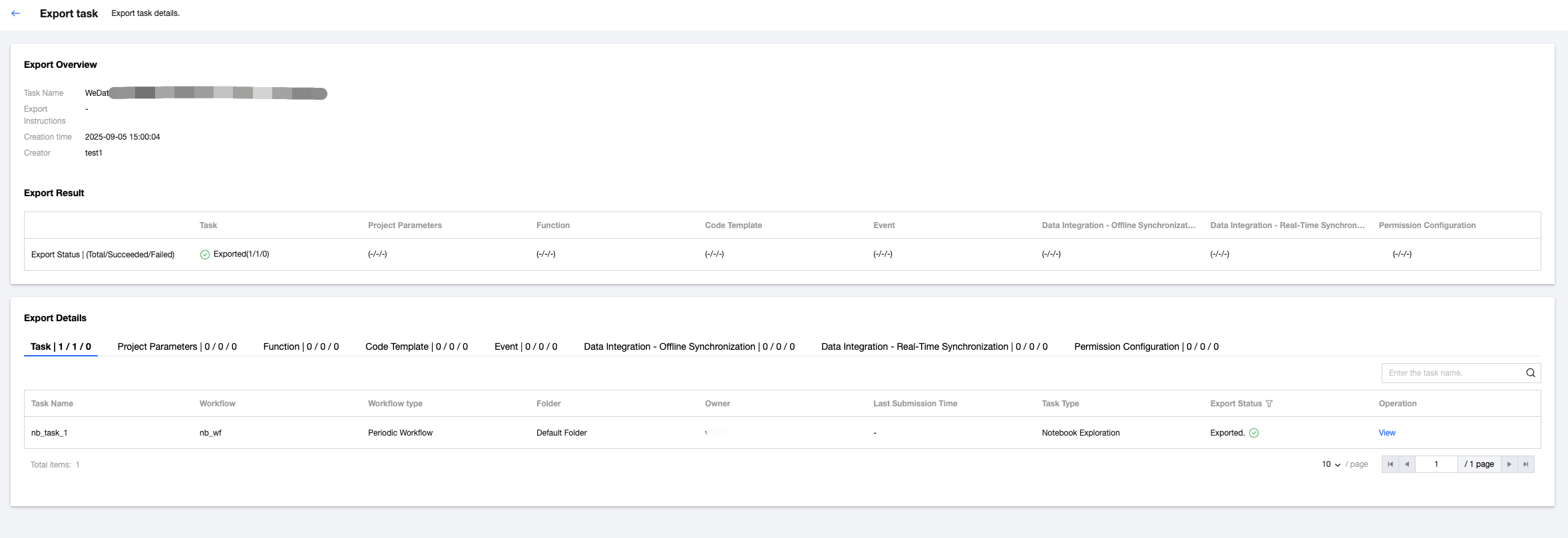The height and width of the screenshot is (538, 1568).
Task: Switch to the Event tab
Action: [526, 346]
